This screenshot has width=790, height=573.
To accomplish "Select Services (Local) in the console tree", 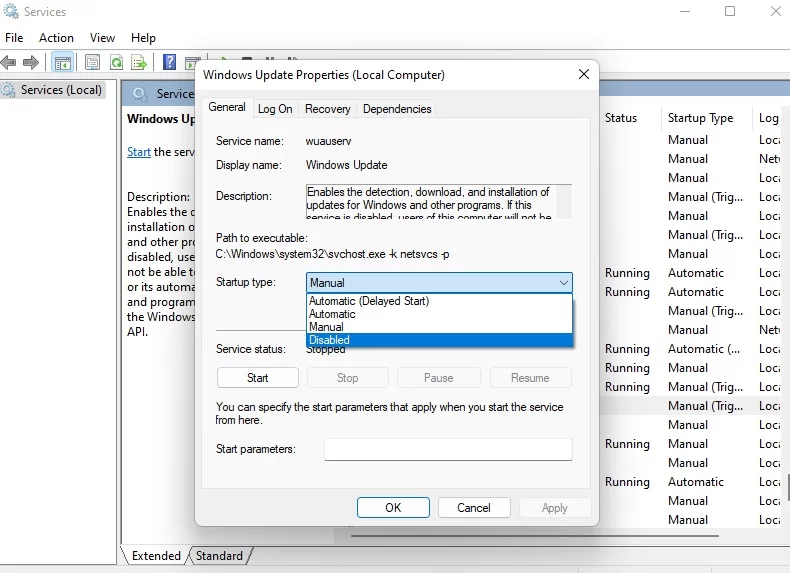I will pos(61,90).
